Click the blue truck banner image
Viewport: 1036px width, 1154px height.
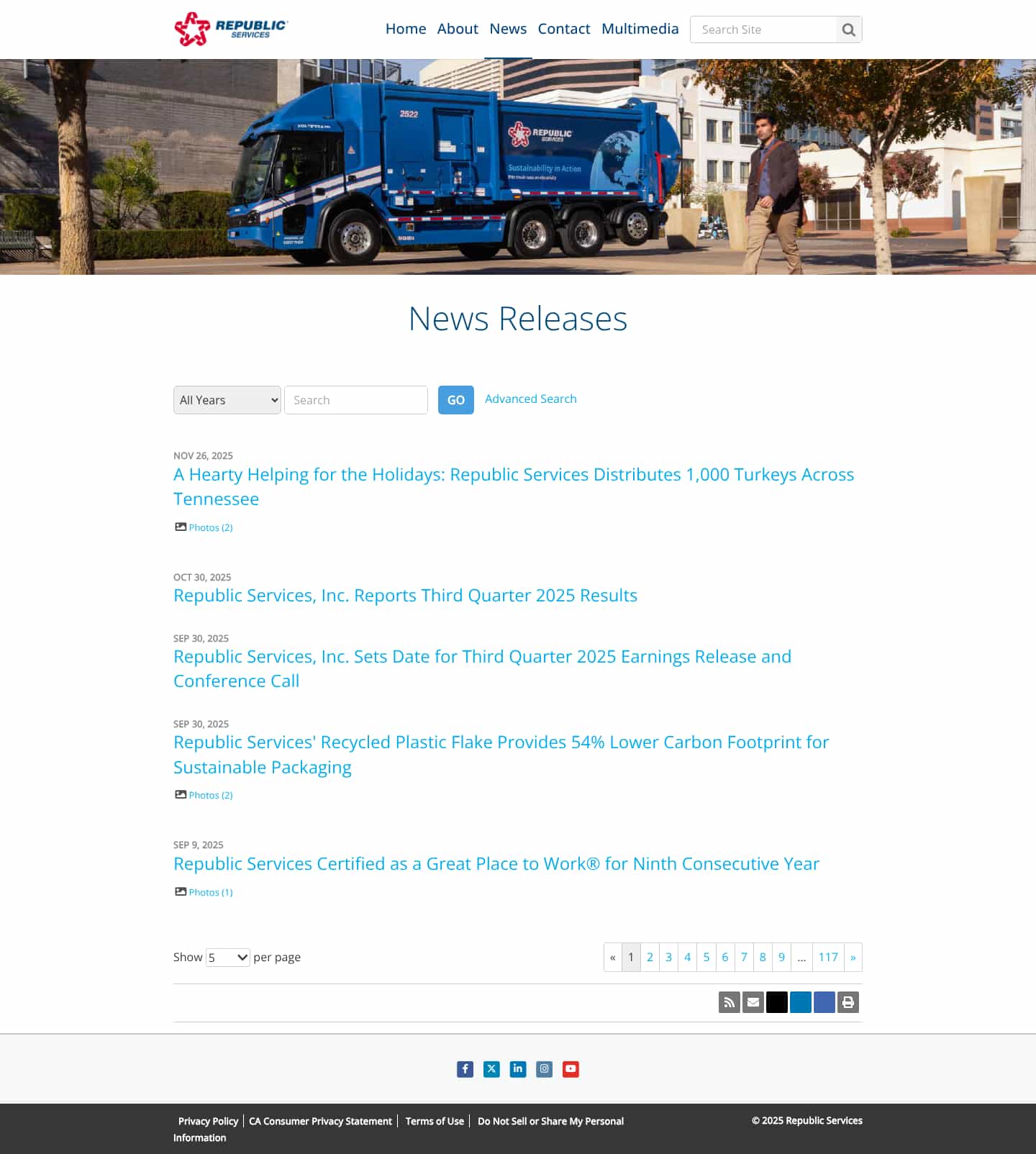(x=518, y=167)
